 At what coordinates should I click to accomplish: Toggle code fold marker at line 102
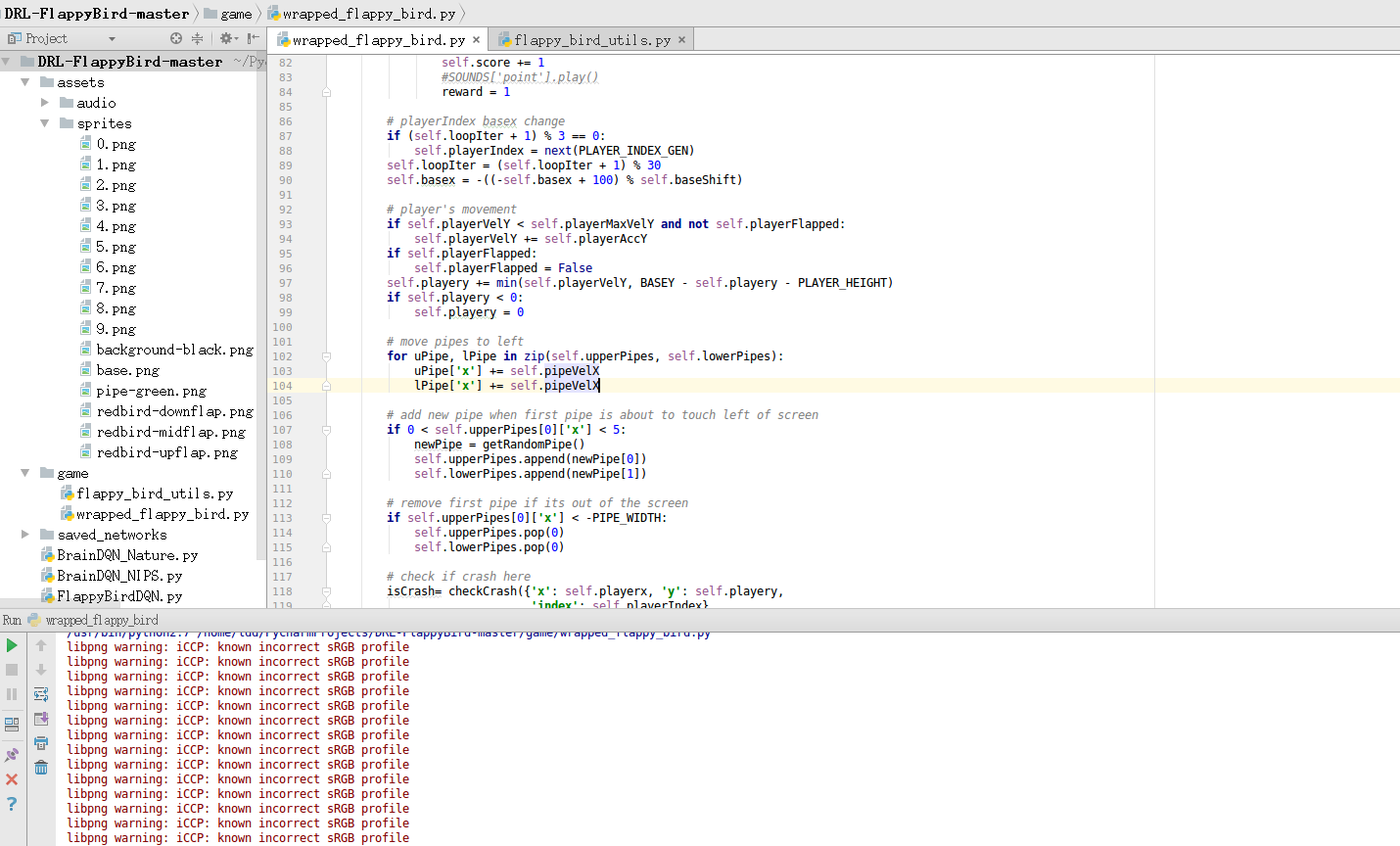(x=326, y=356)
